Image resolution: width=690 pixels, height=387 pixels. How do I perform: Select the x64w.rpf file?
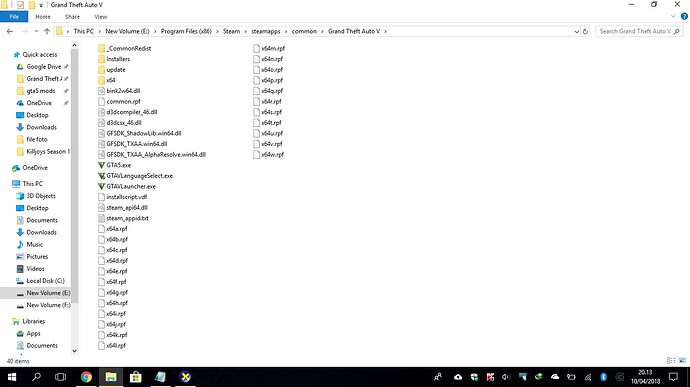268,155
